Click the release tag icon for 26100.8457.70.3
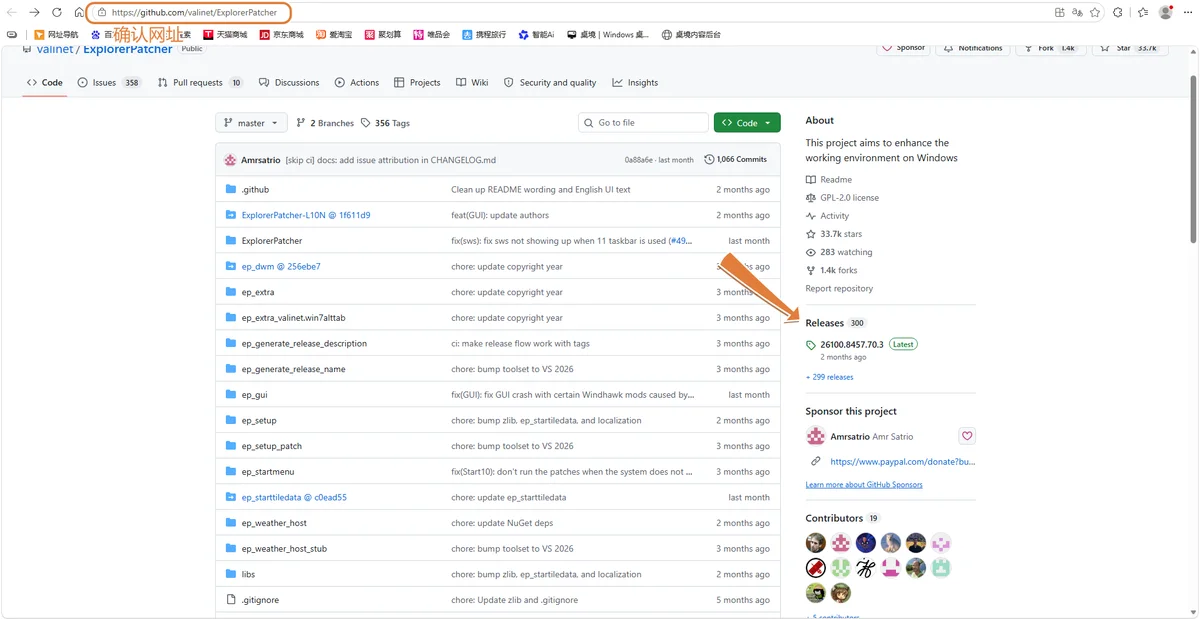This screenshot has height=619, width=1200. 811,345
